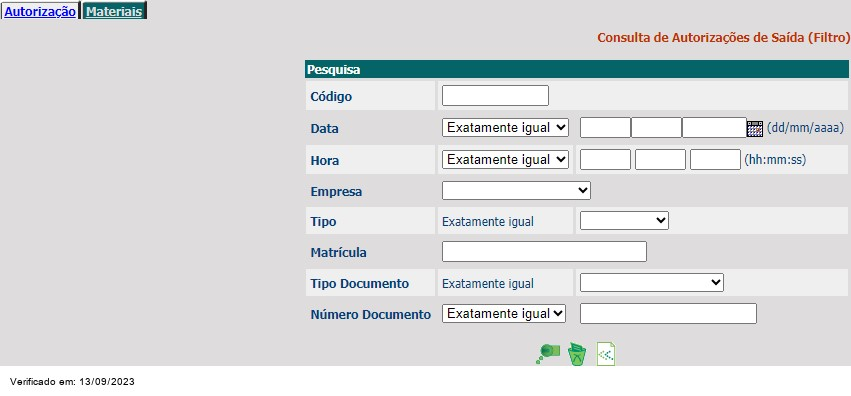
Task: Click the Número Documento value field
Action: coord(668,314)
